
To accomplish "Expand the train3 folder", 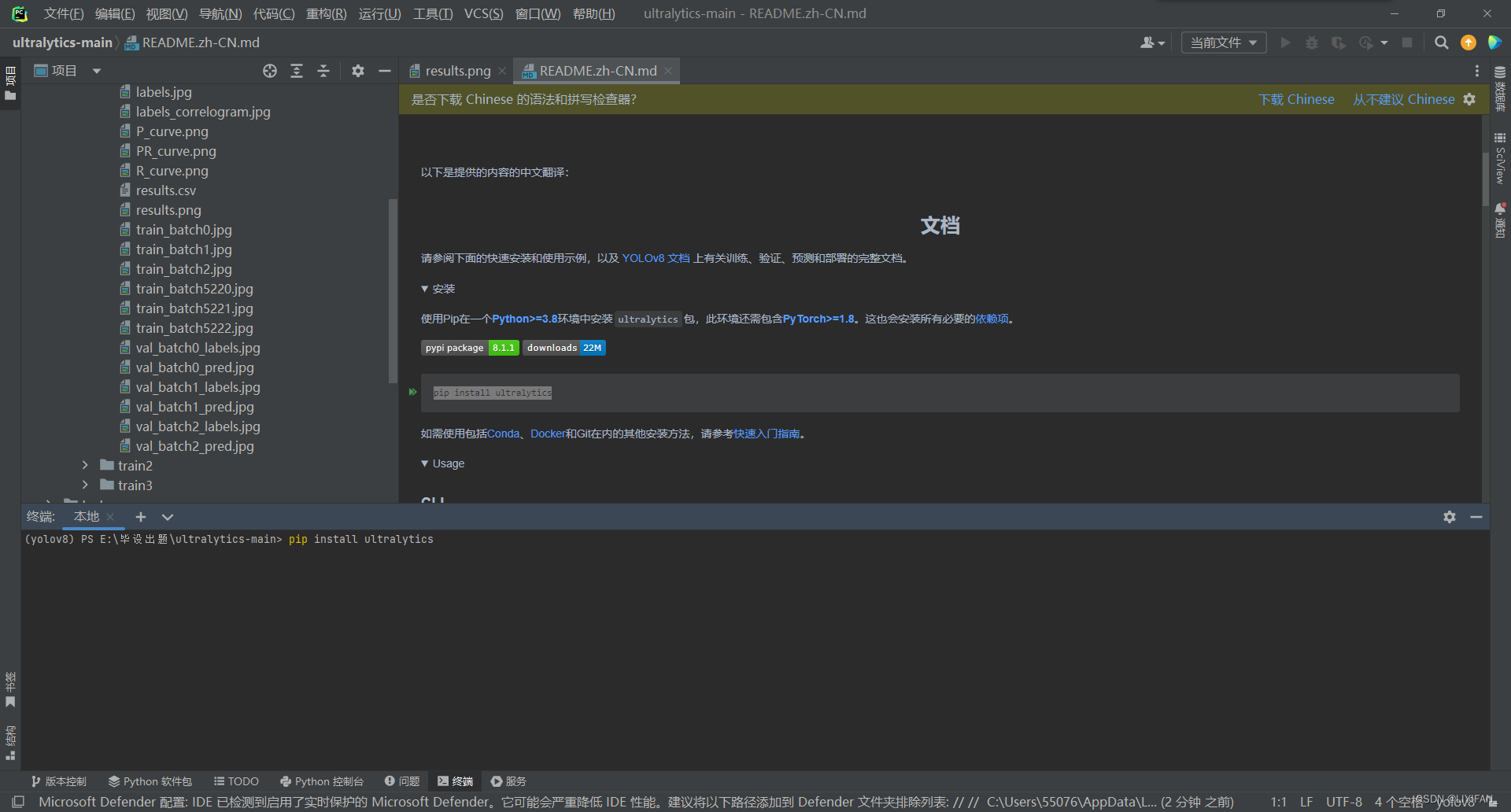I will coord(85,485).
